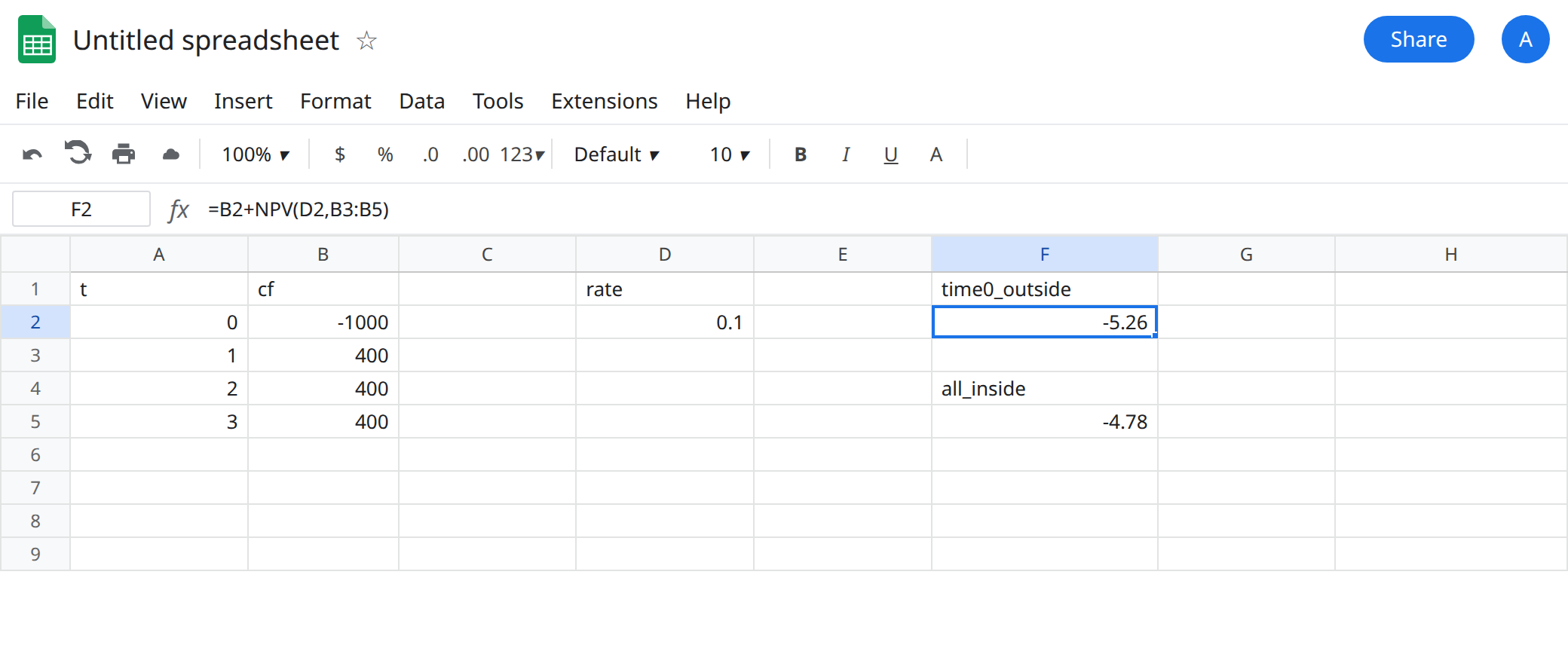
Task: Open the 100% zoom dropdown
Action: pos(256,154)
